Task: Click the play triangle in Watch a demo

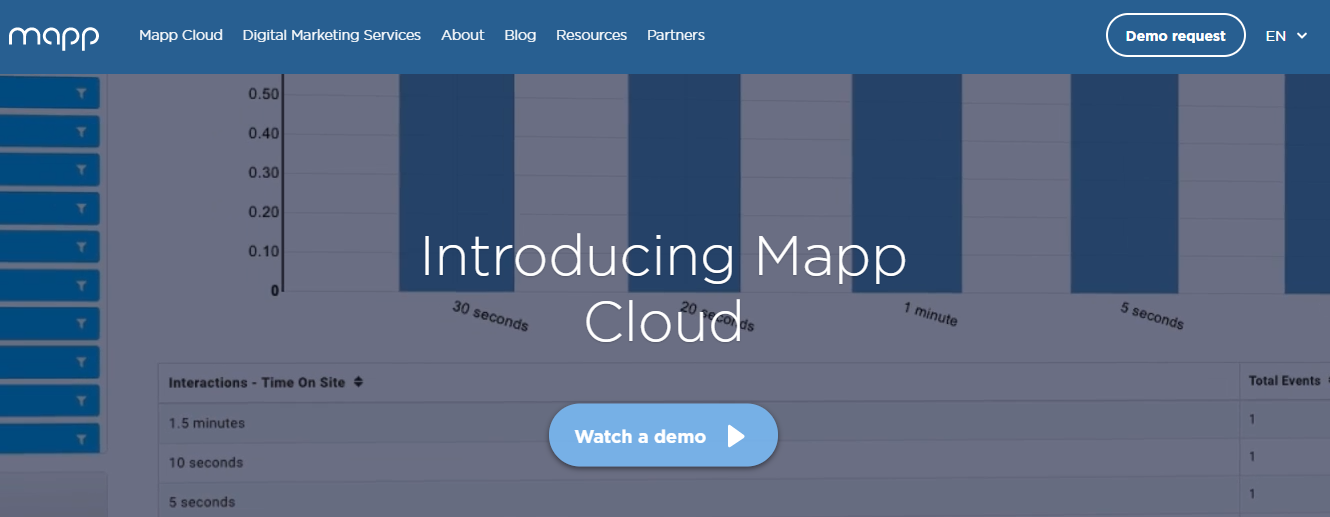Action: coord(736,436)
